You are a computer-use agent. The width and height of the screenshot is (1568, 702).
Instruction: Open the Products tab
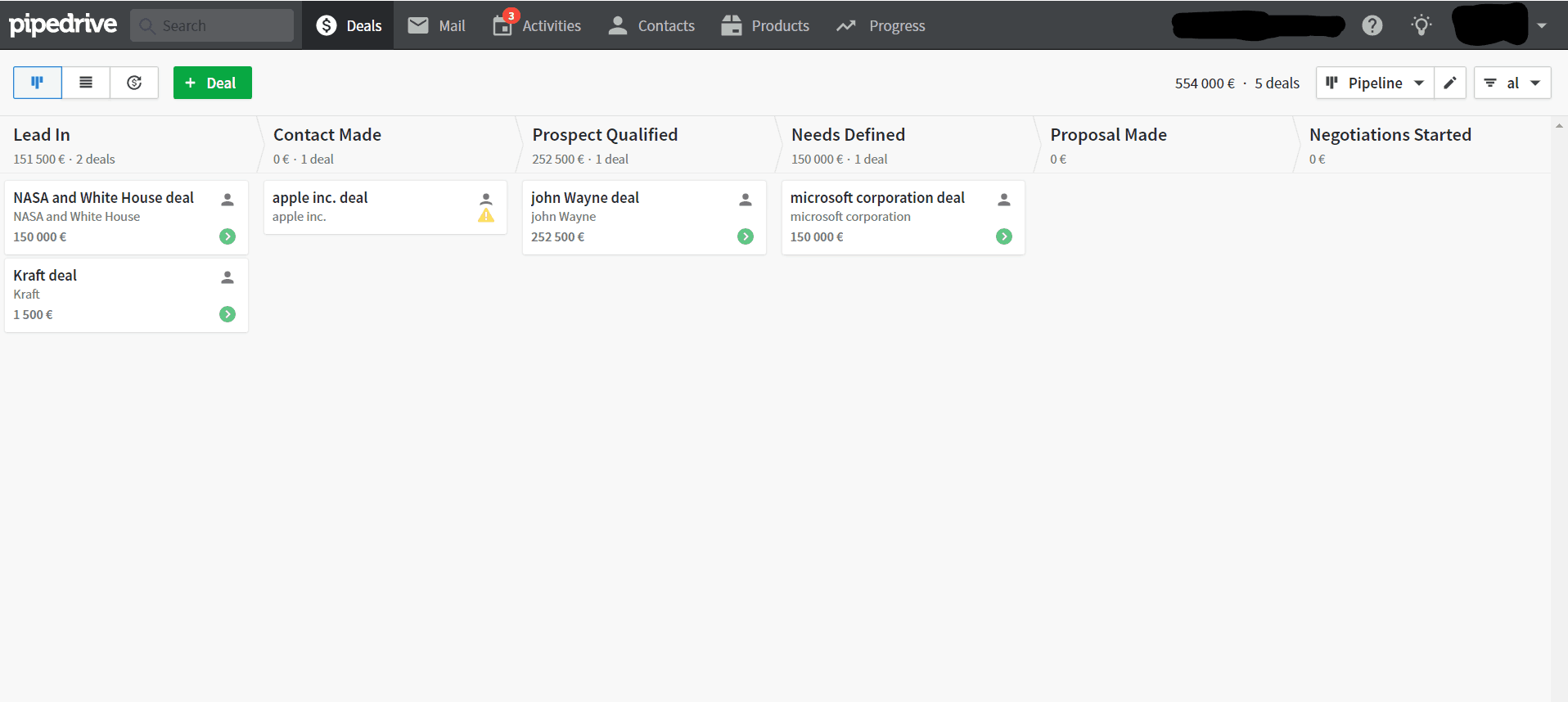[765, 25]
